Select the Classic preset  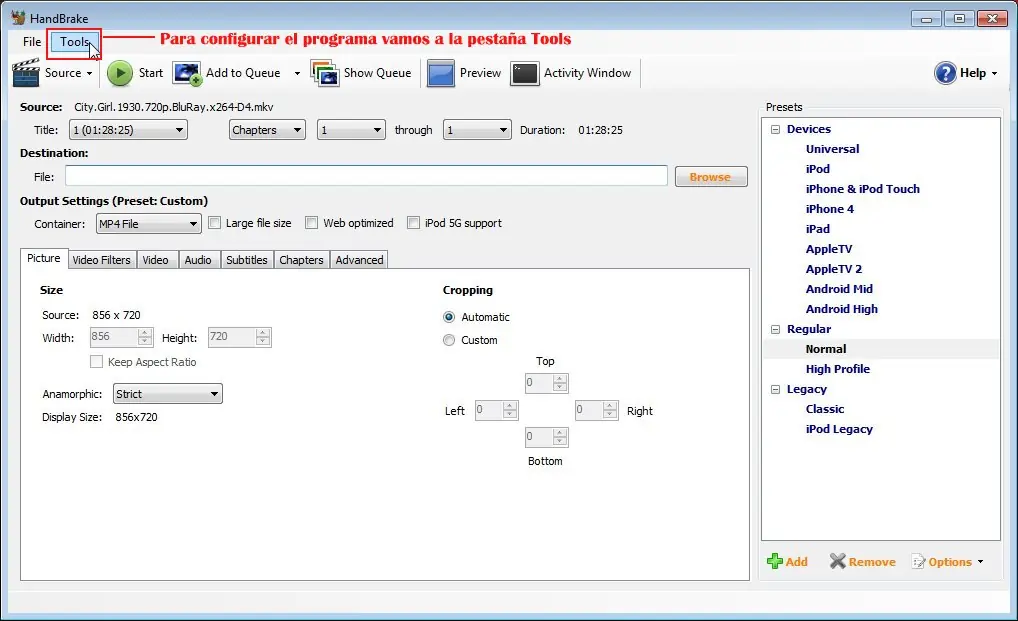pos(825,409)
